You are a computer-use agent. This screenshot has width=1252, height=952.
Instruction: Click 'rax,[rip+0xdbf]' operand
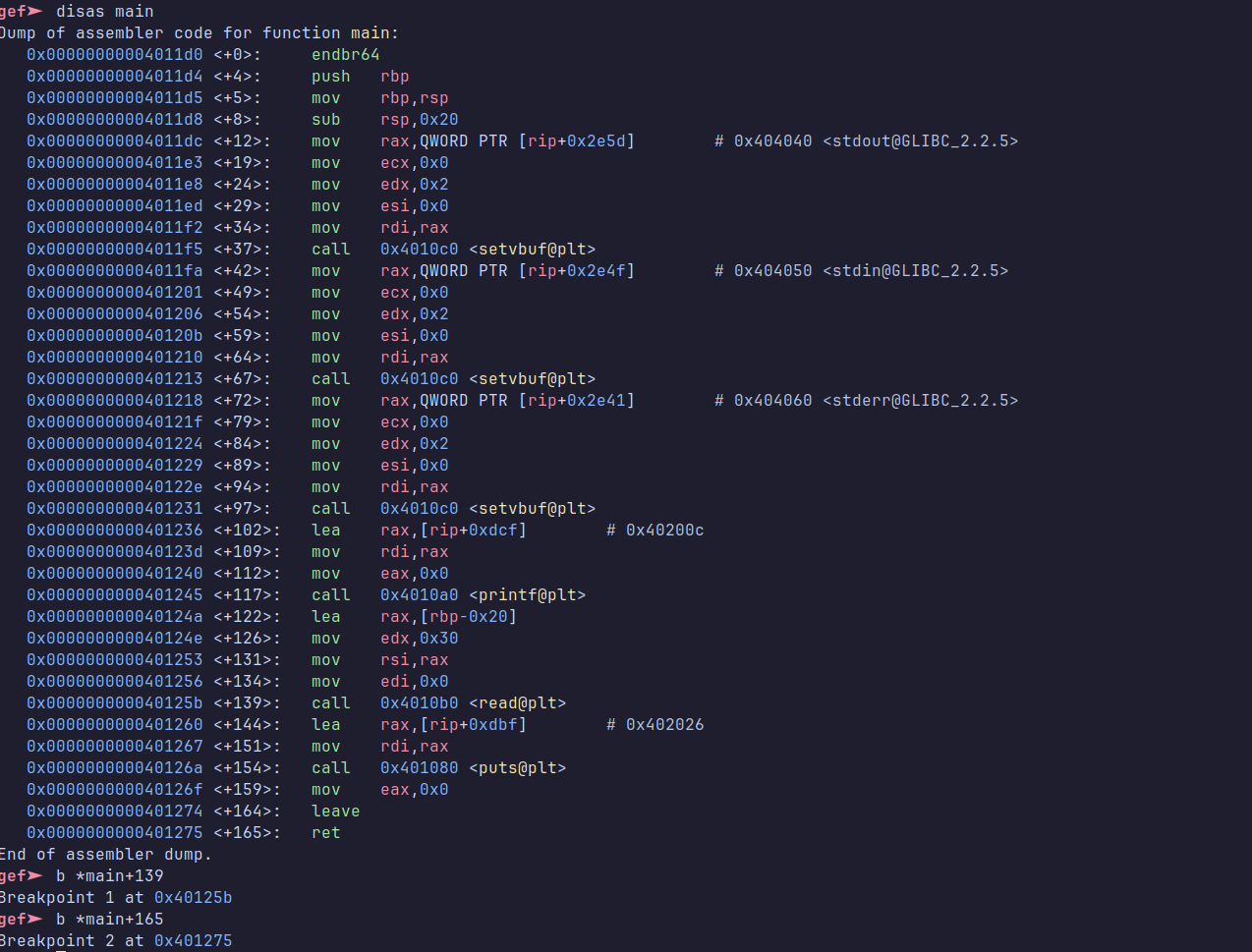coord(453,724)
